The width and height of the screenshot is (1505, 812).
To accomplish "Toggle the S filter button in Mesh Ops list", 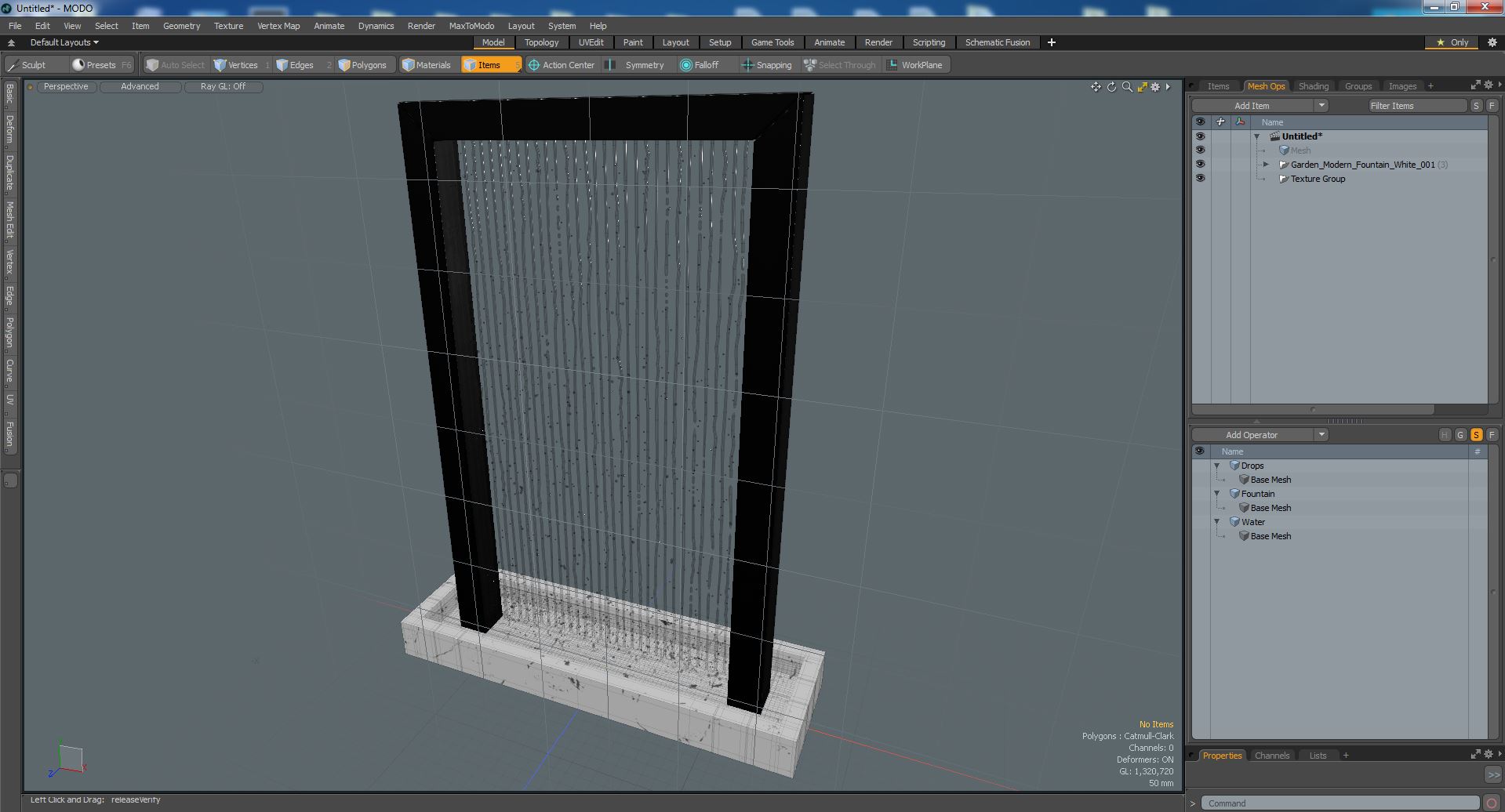I will click(x=1476, y=106).
